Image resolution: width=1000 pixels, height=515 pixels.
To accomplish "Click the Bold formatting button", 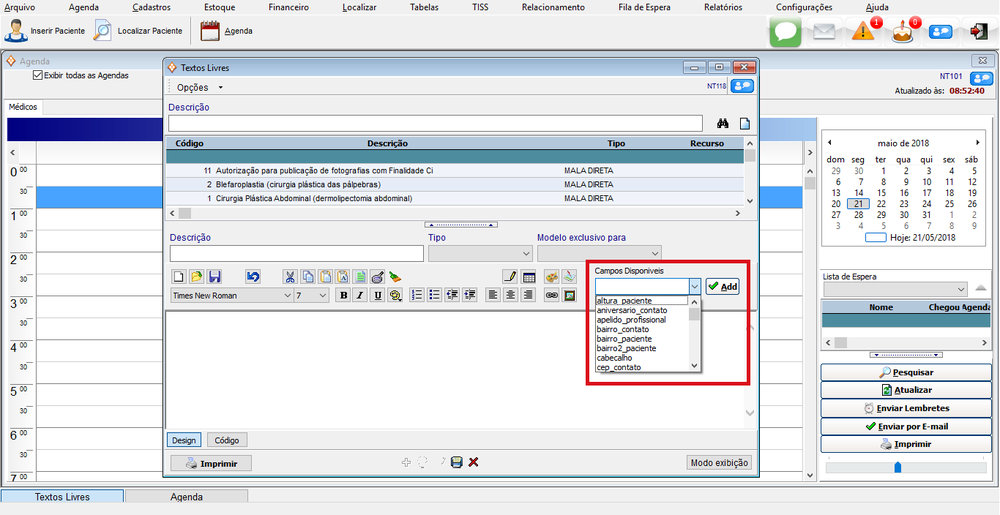I will pos(344,295).
